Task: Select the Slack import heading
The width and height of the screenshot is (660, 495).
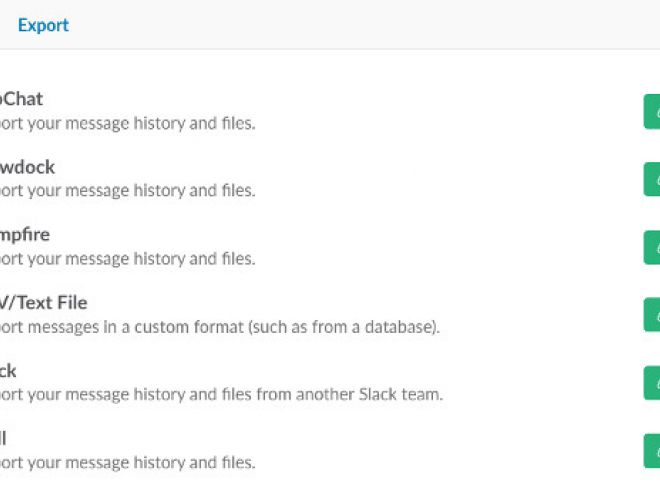Action: point(8,371)
